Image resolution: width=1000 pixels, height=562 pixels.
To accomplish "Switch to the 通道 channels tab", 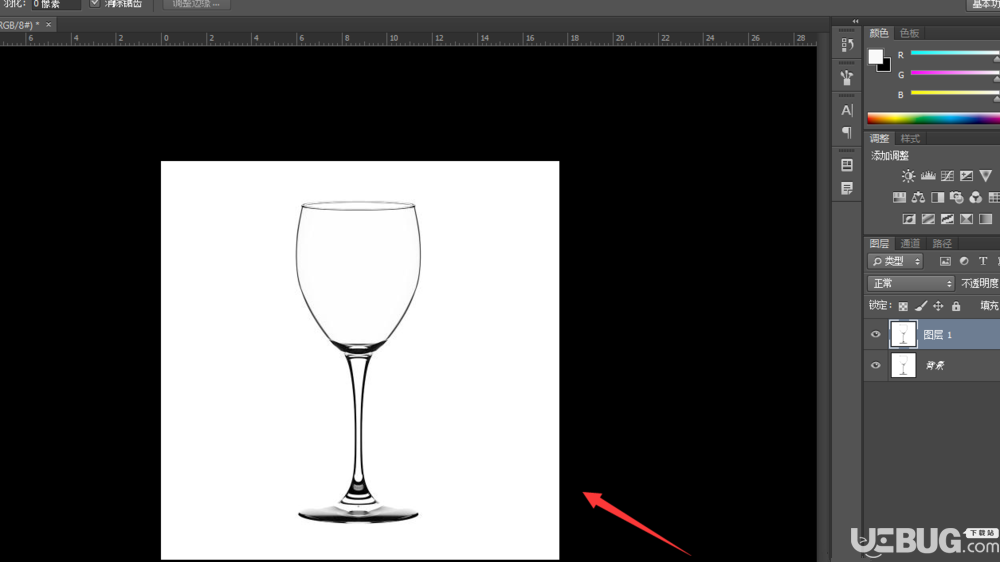I will (909, 244).
